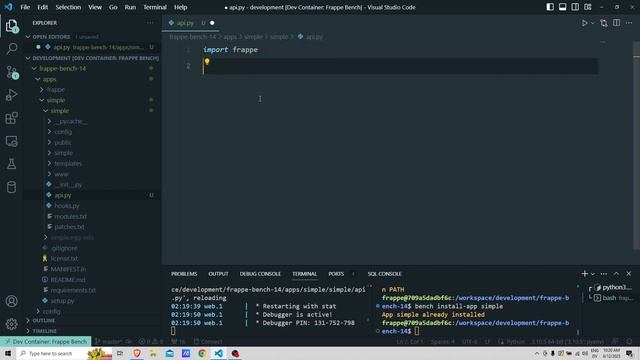Screen dimensions: 640x360
Task: Split the editor to the right
Action: coord(616,23)
